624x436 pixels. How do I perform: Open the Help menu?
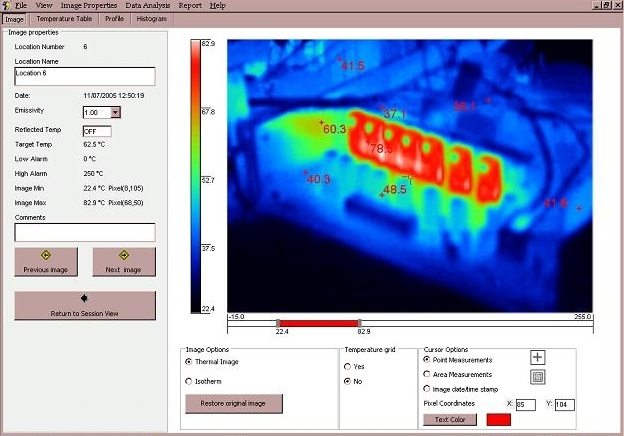(218, 6)
